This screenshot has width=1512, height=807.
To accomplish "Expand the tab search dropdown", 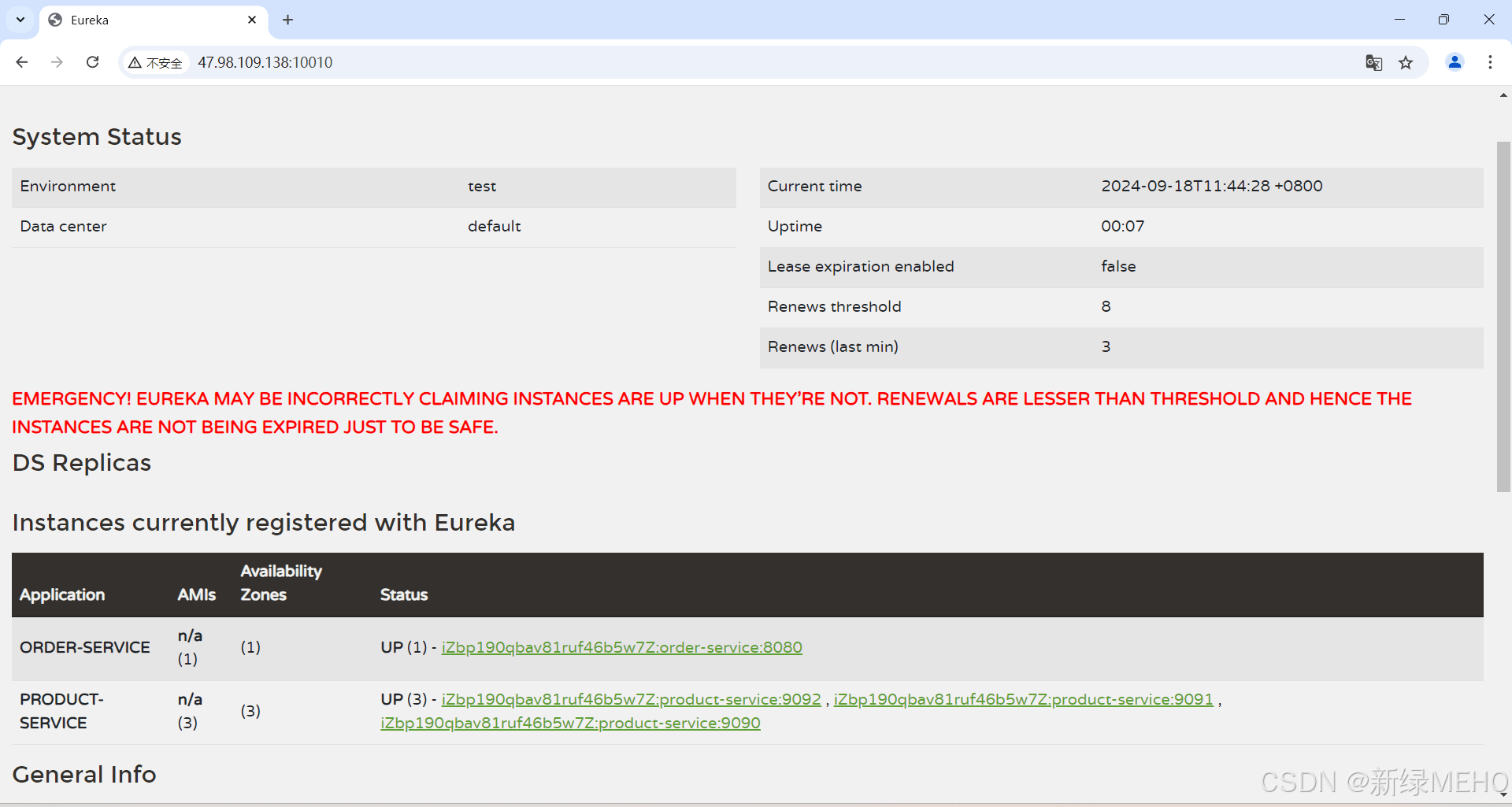I will (x=20, y=20).
